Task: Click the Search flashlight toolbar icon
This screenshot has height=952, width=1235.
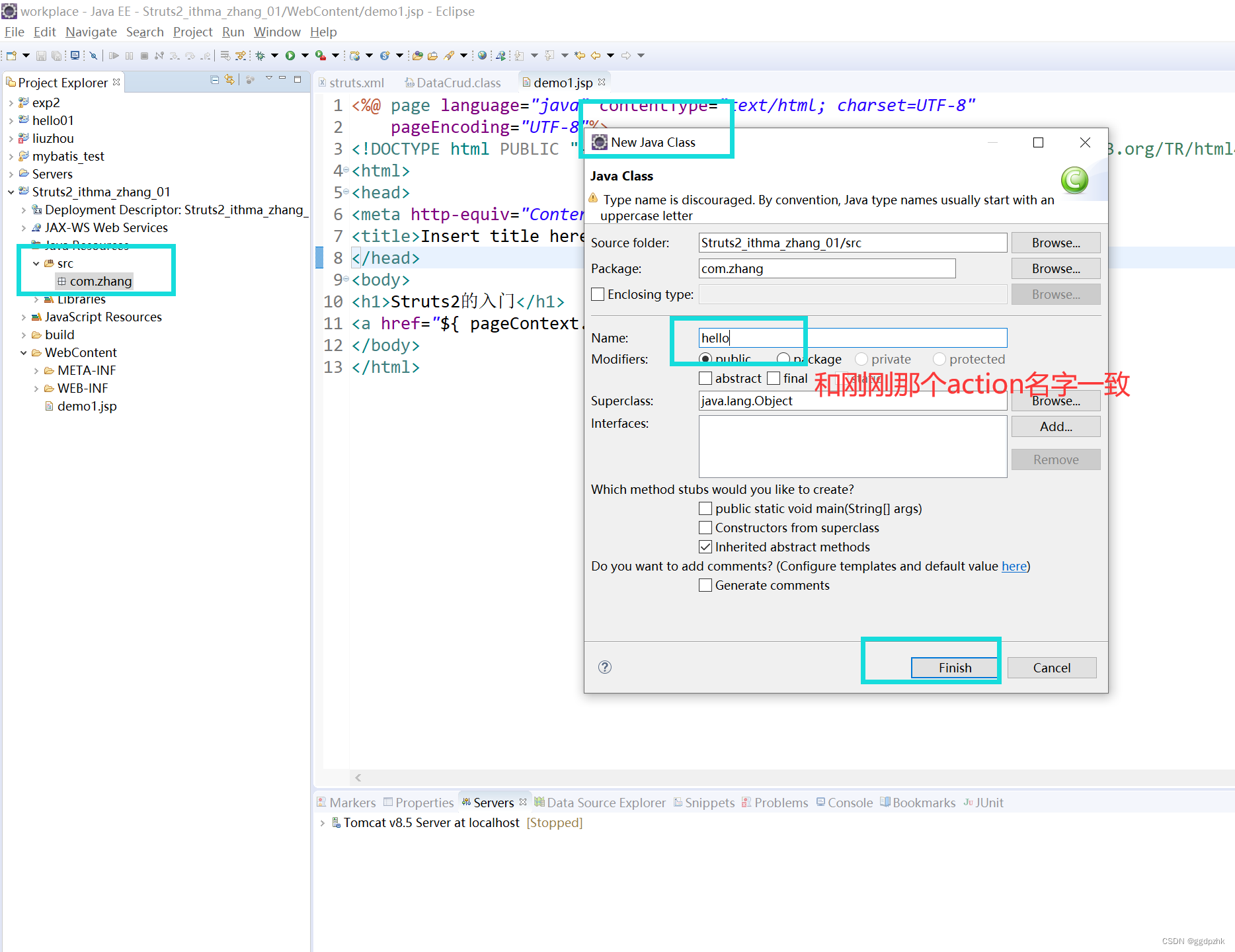Action: click(449, 56)
